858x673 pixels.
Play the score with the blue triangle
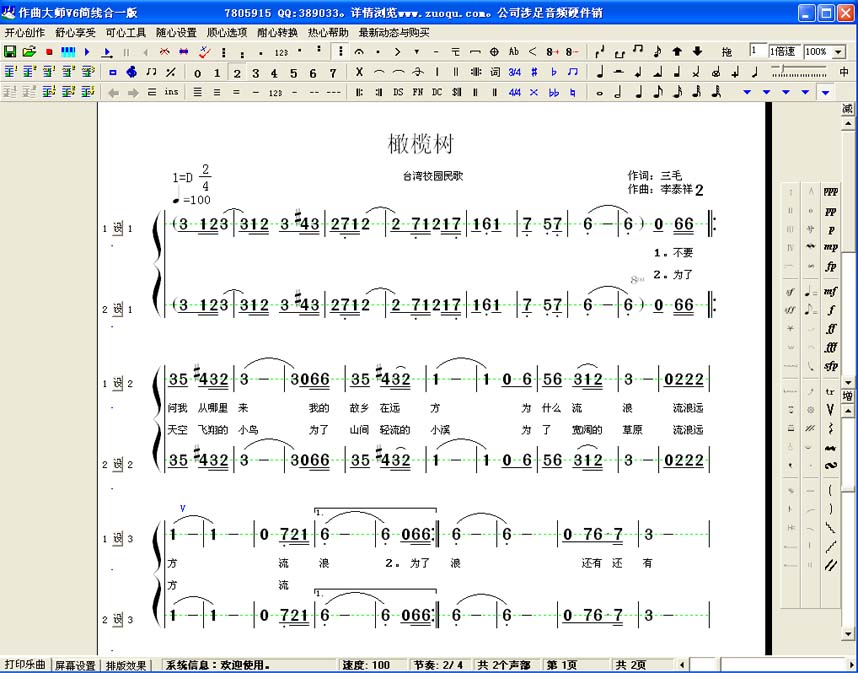[x=87, y=52]
